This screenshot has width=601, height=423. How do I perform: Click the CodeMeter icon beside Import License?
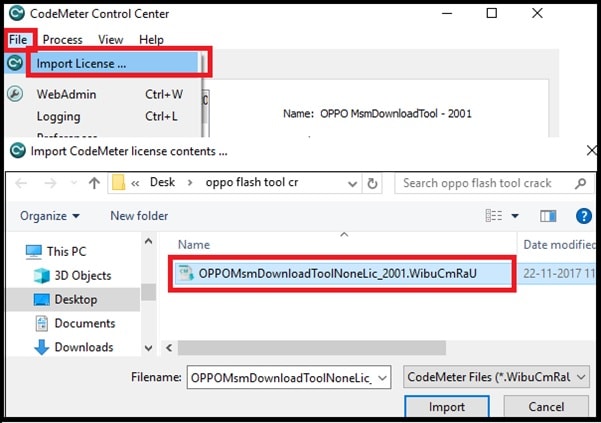tap(15, 63)
